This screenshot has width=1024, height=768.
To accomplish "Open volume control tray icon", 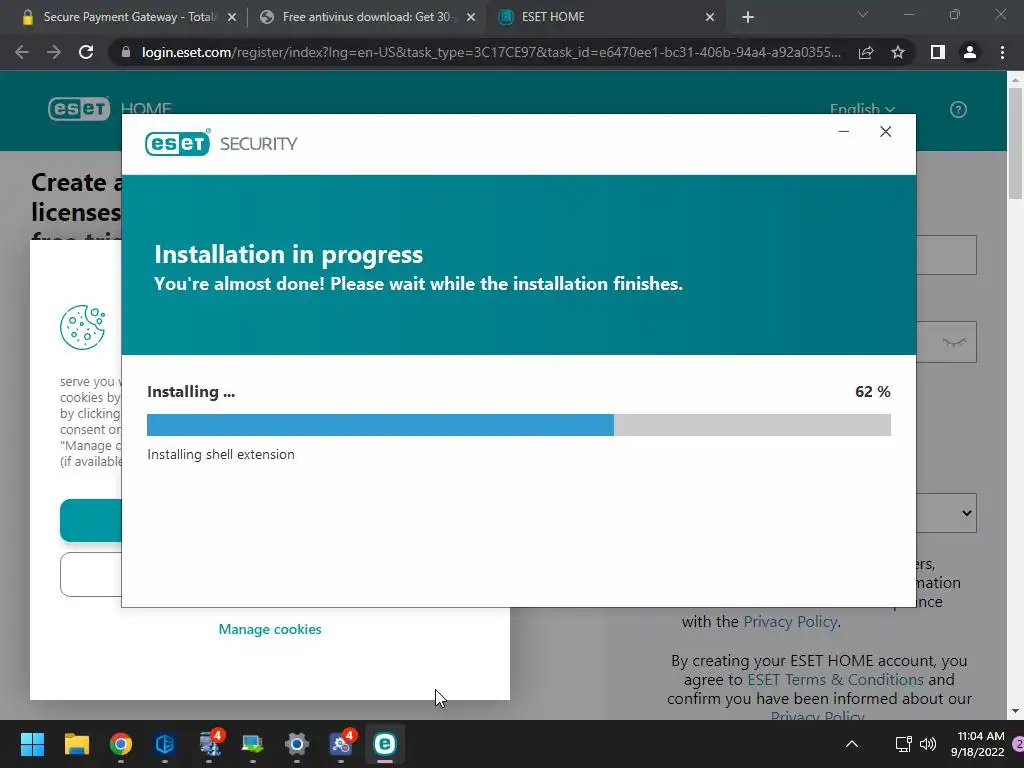I will [x=927, y=744].
